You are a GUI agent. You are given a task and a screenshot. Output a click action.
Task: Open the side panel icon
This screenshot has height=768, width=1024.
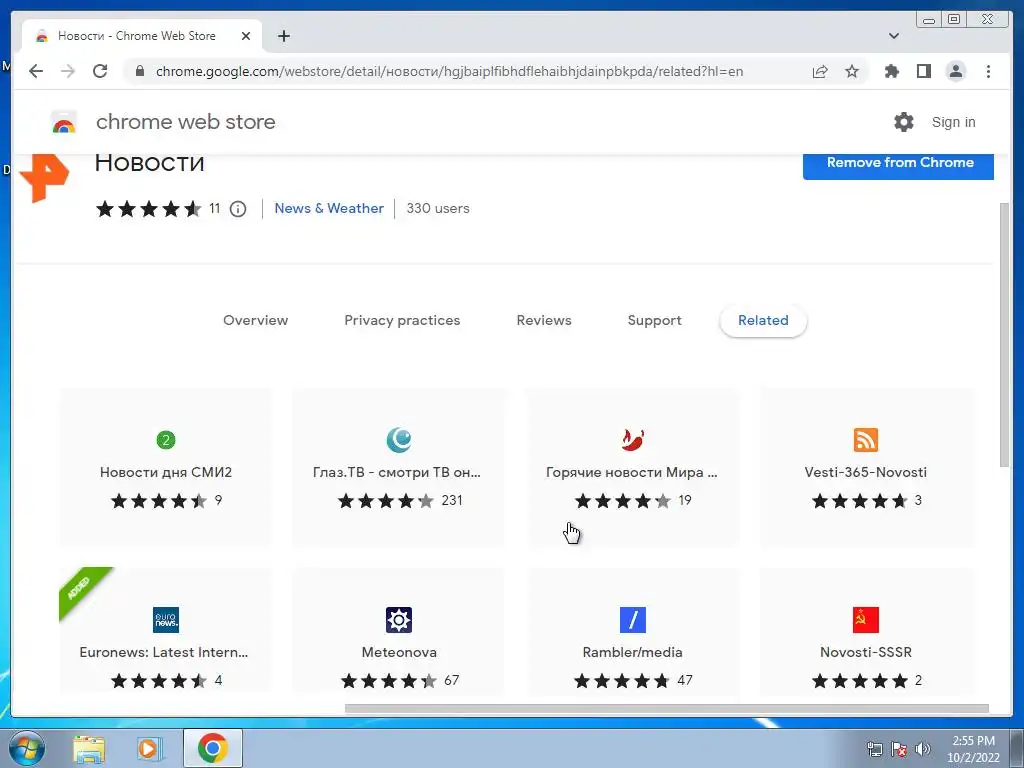[x=923, y=71]
